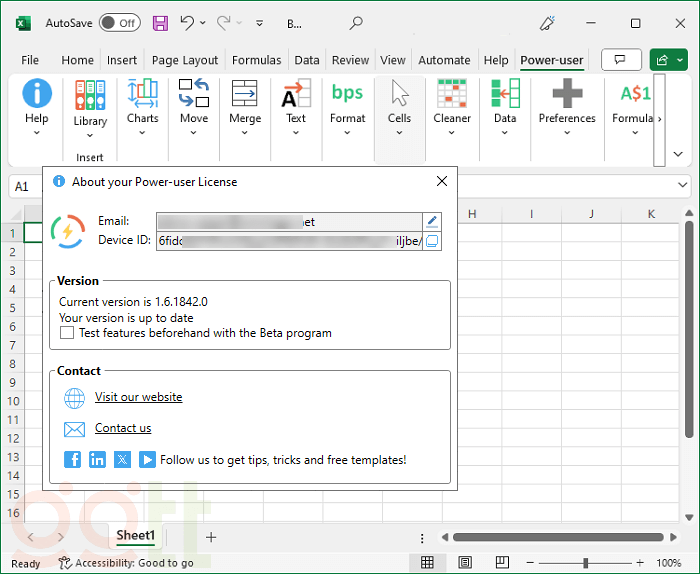This screenshot has height=574, width=700.
Task: Click the Visit our website link
Action: [x=138, y=397]
